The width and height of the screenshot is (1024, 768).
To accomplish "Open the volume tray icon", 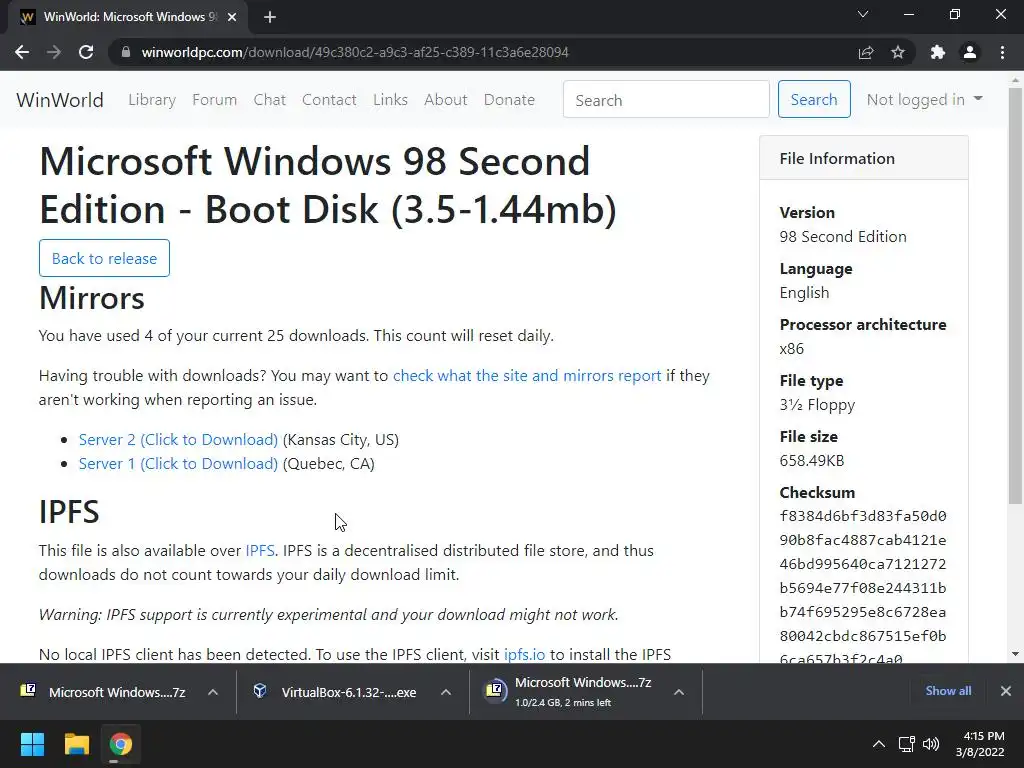I will click(x=931, y=744).
